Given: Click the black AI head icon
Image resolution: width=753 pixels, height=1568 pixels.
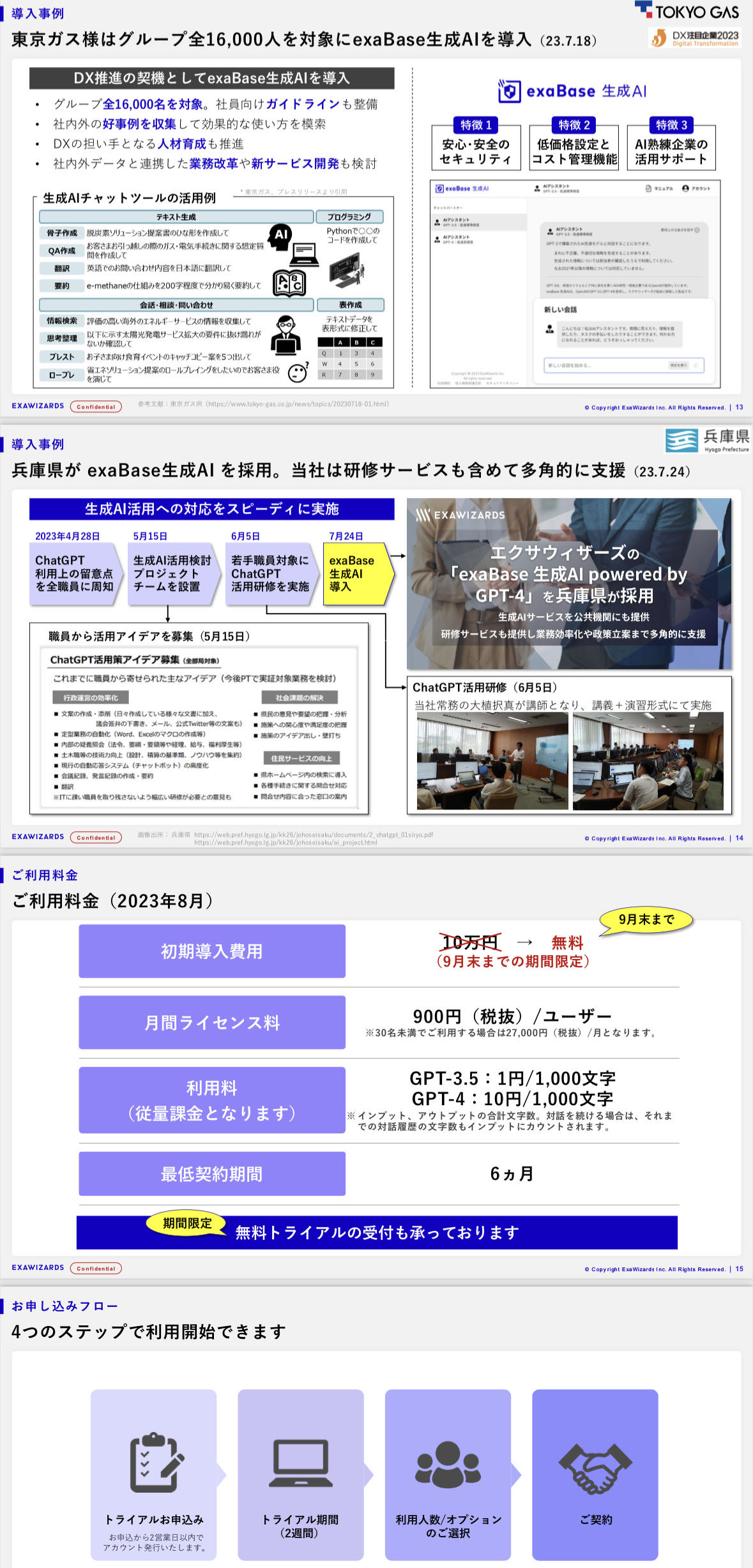Looking at the screenshot, I should [280, 236].
